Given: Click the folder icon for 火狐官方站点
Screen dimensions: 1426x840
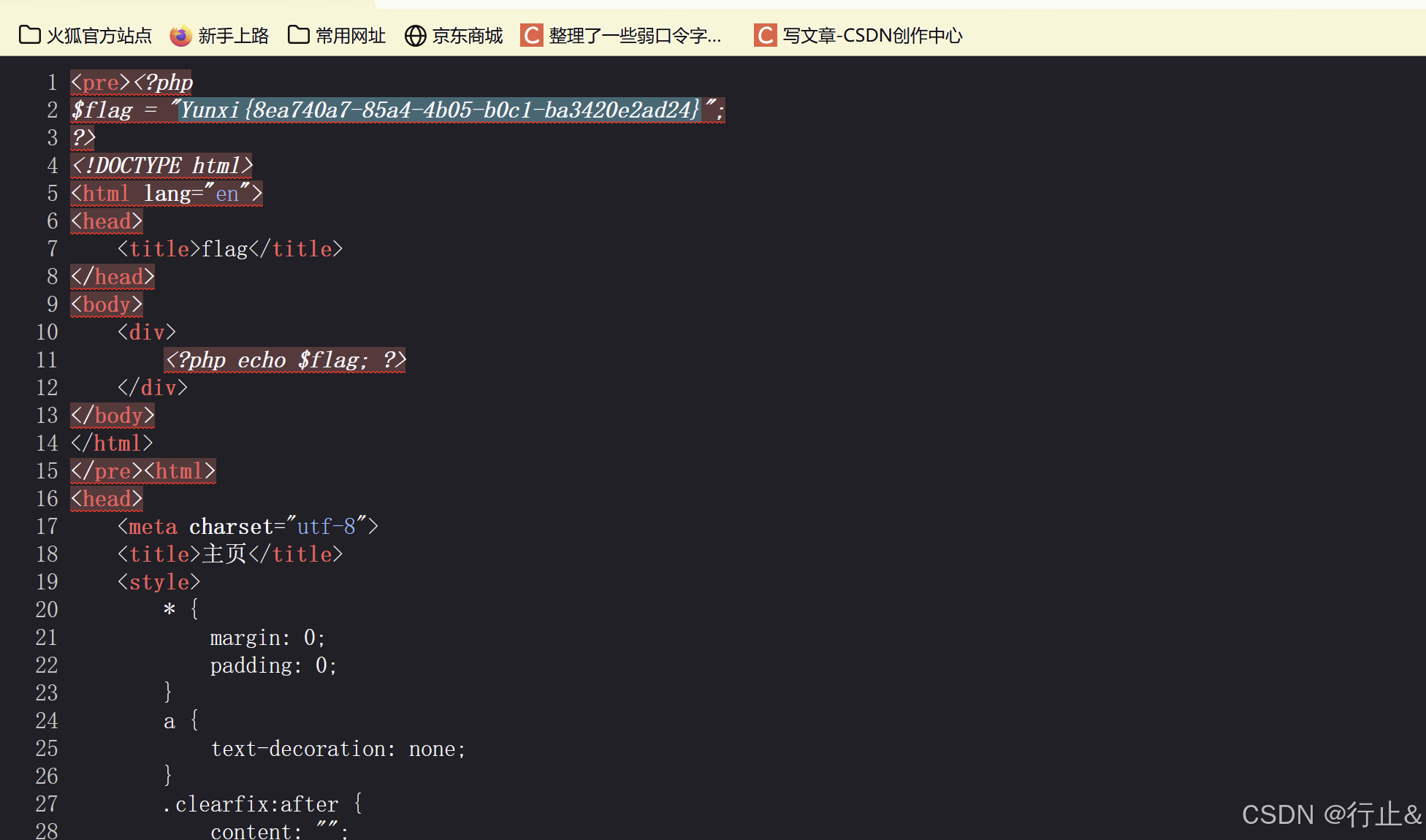Looking at the screenshot, I should click(29, 35).
